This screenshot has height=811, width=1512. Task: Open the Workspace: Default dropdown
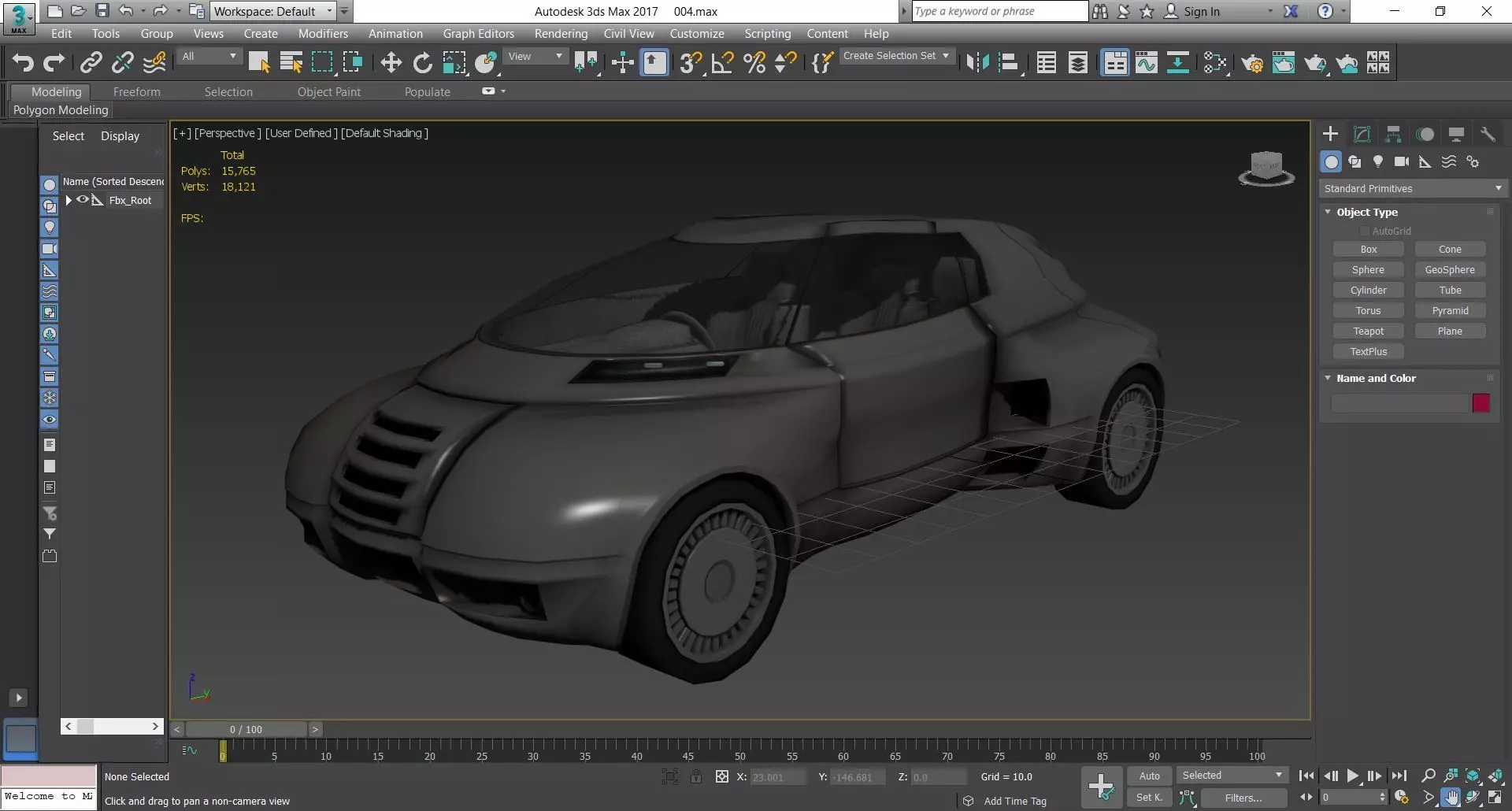[273, 11]
